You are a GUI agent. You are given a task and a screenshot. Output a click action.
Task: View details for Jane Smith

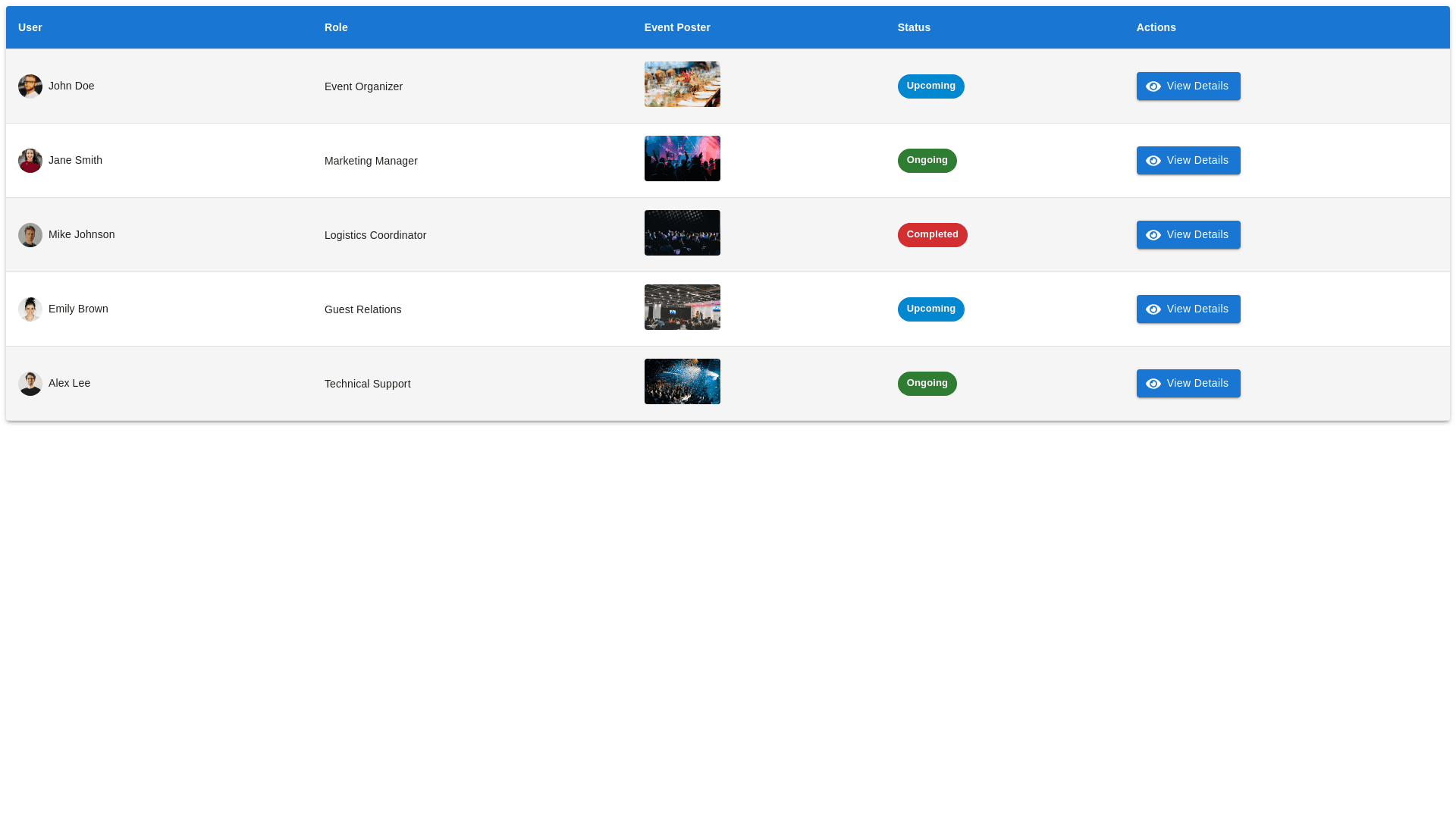click(1188, 161)
